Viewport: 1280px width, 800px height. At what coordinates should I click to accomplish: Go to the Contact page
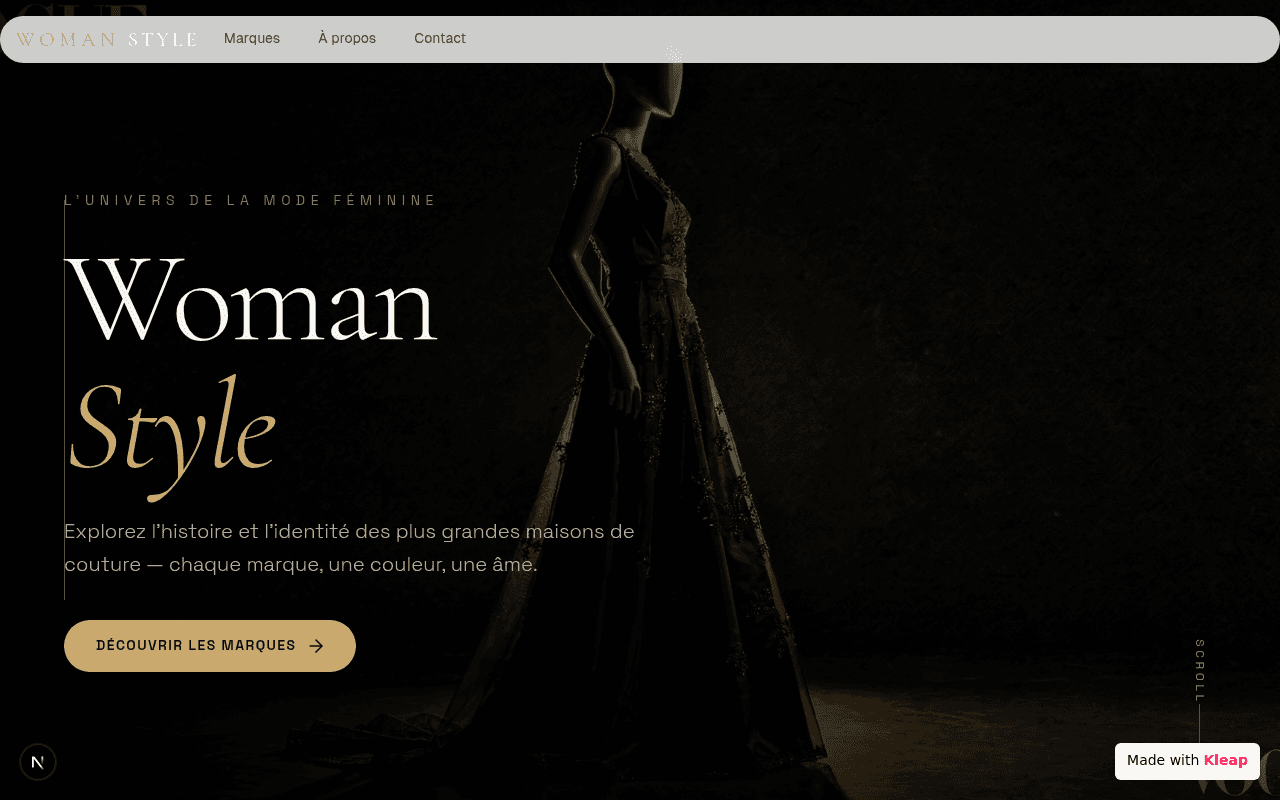coord(440,38)
